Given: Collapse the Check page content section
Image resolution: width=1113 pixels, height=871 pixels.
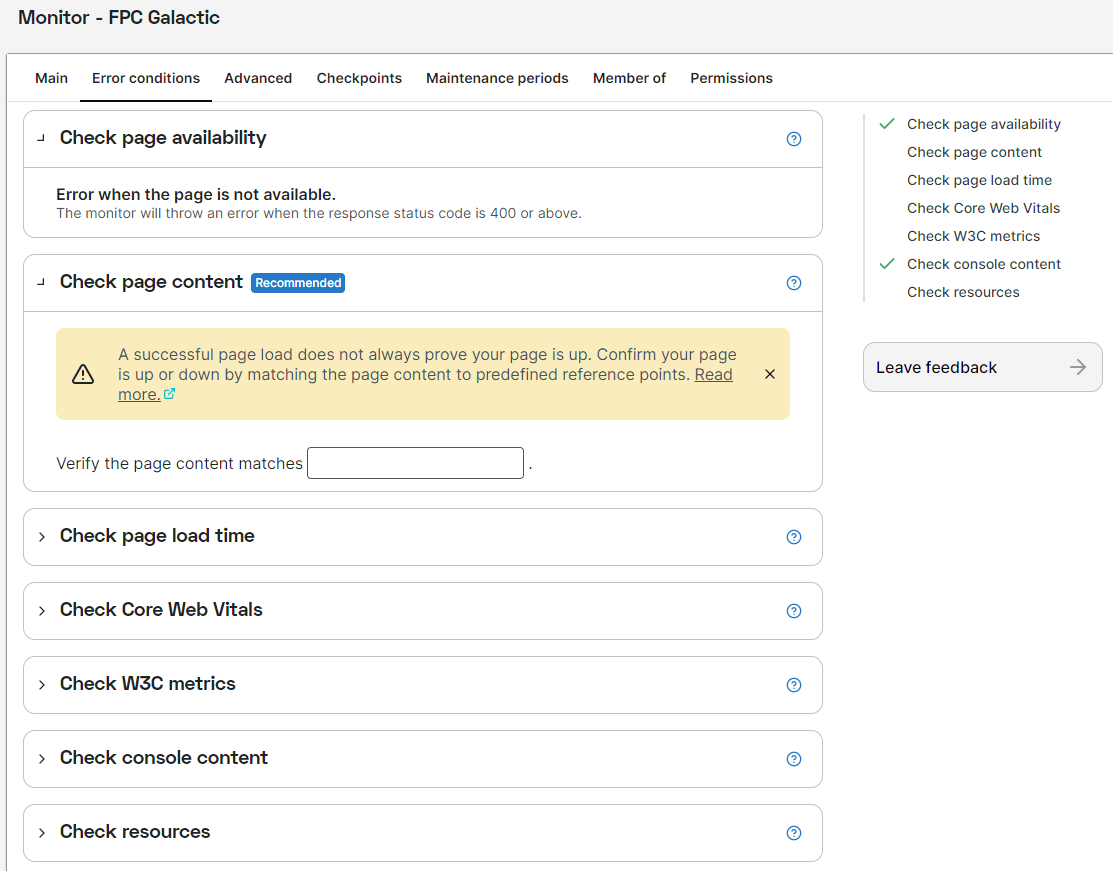Looking at the screenshot, I should pos(41,282).
